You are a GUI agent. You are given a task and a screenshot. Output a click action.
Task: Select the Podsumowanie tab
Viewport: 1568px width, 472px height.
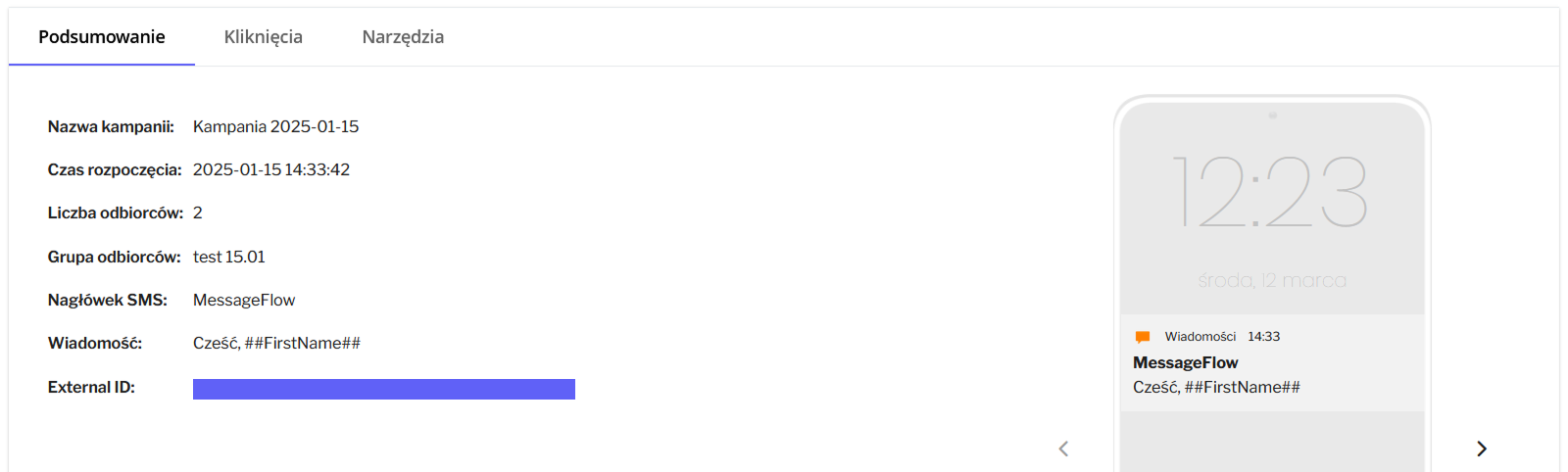(x=102, y=37)
